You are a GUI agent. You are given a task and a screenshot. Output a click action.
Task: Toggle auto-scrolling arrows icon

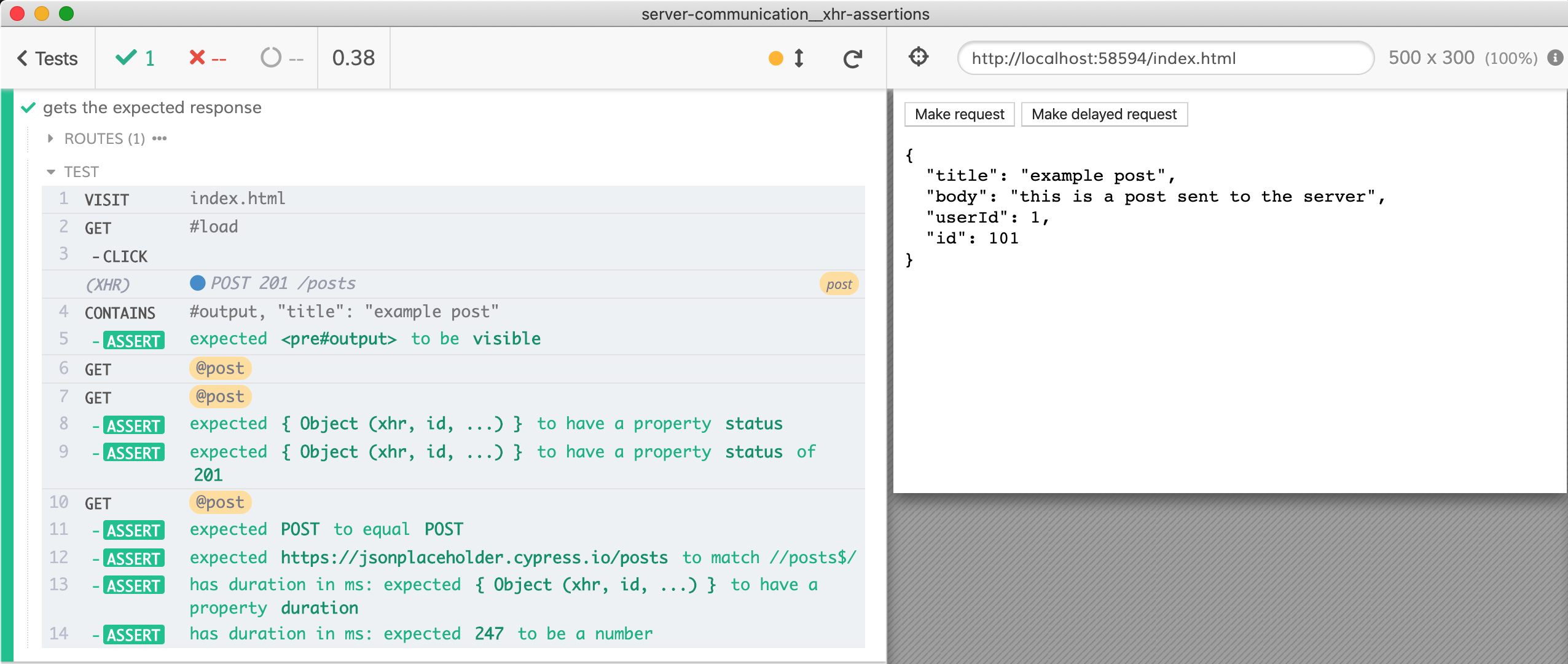[x=799, y=58]
